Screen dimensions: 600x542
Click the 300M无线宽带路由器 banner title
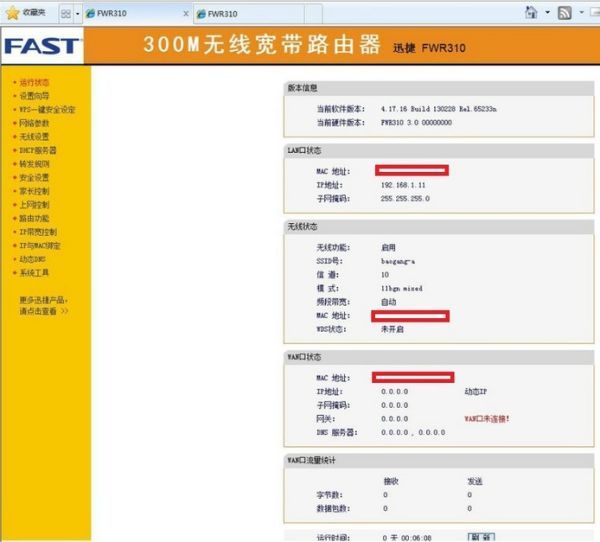coord(262,44)
